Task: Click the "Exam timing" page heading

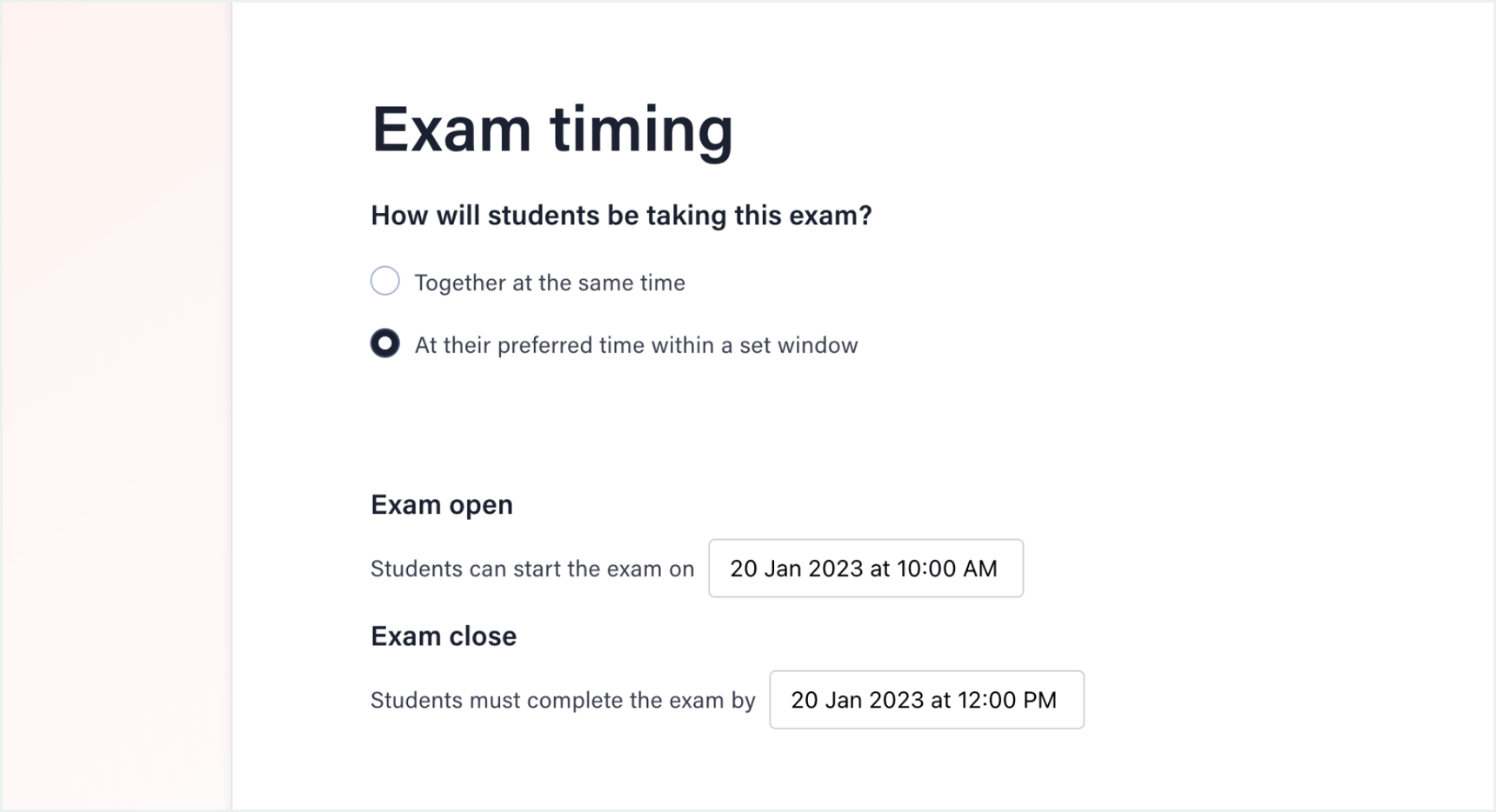Action: (x=551, y=129)
